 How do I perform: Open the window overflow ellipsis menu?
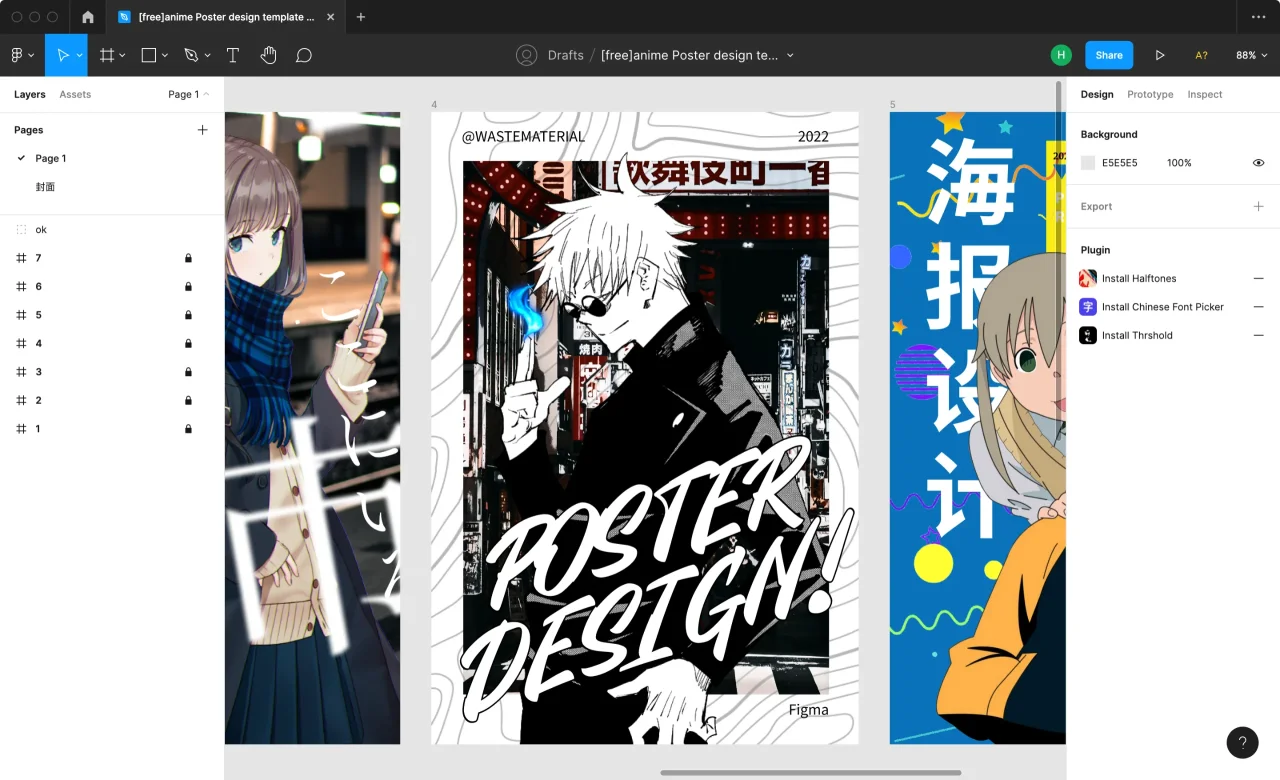pyautogui.click(x=1258, y=17)
